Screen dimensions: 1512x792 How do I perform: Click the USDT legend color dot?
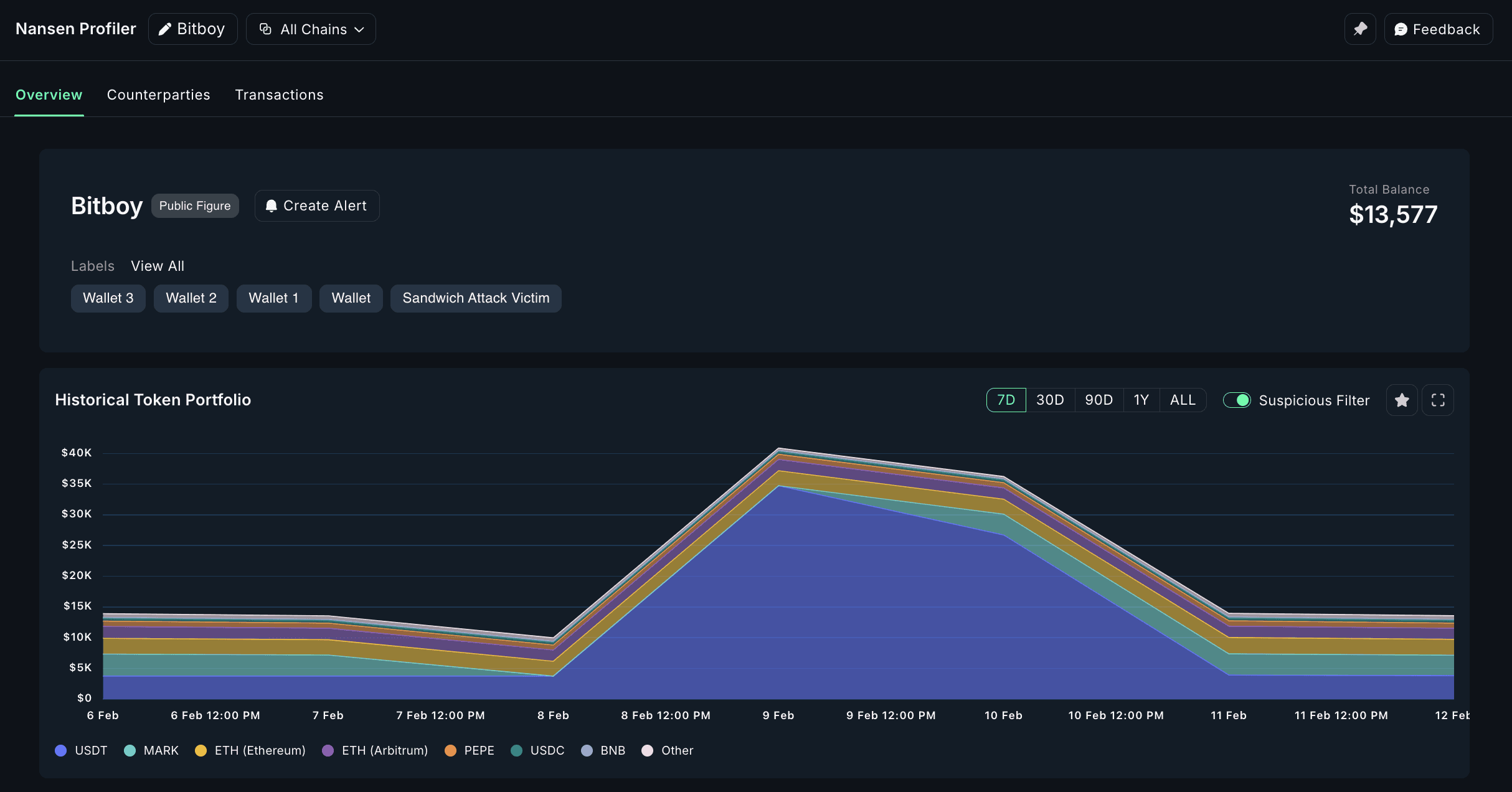tap(61, 750)
